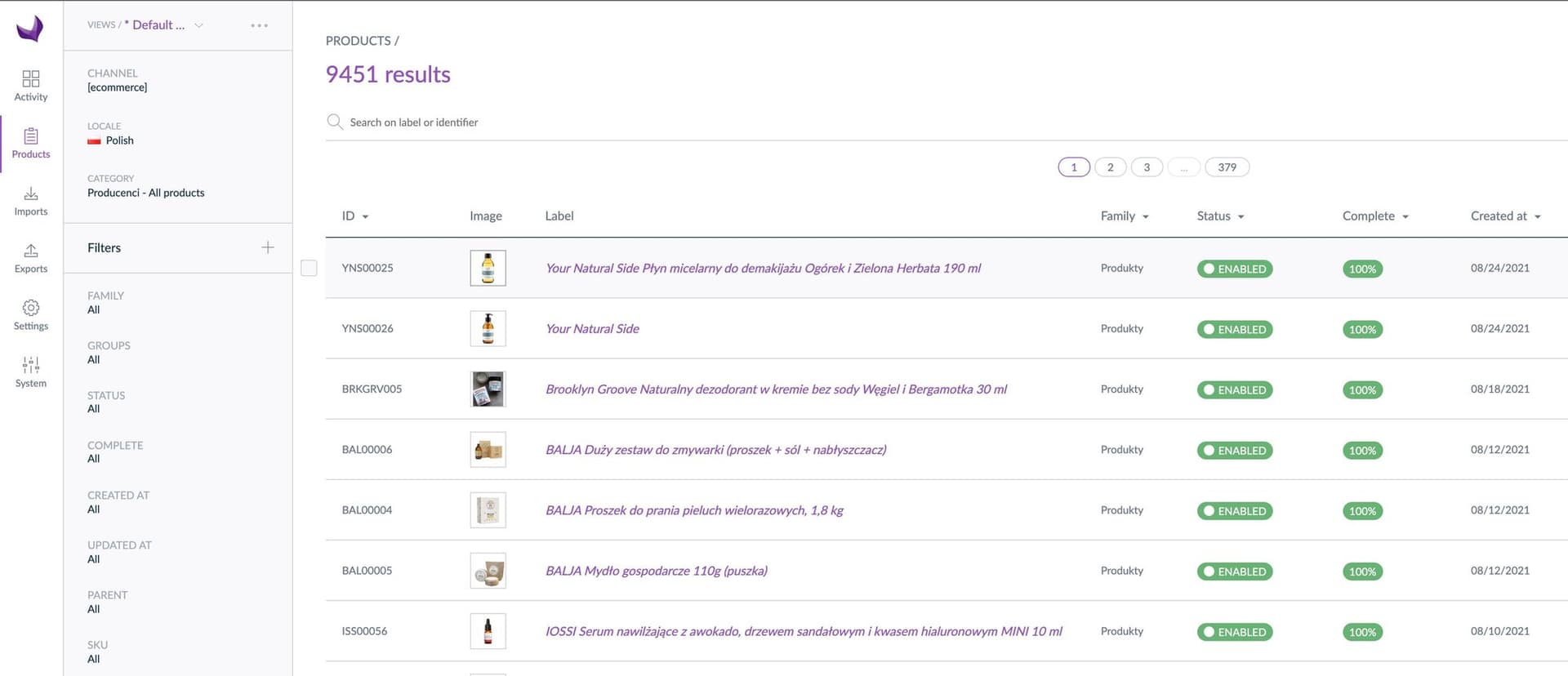The height and width of the screenshot is (676, 1568).
Task: Sort by the Created at column
Action: coord(1504,216)
